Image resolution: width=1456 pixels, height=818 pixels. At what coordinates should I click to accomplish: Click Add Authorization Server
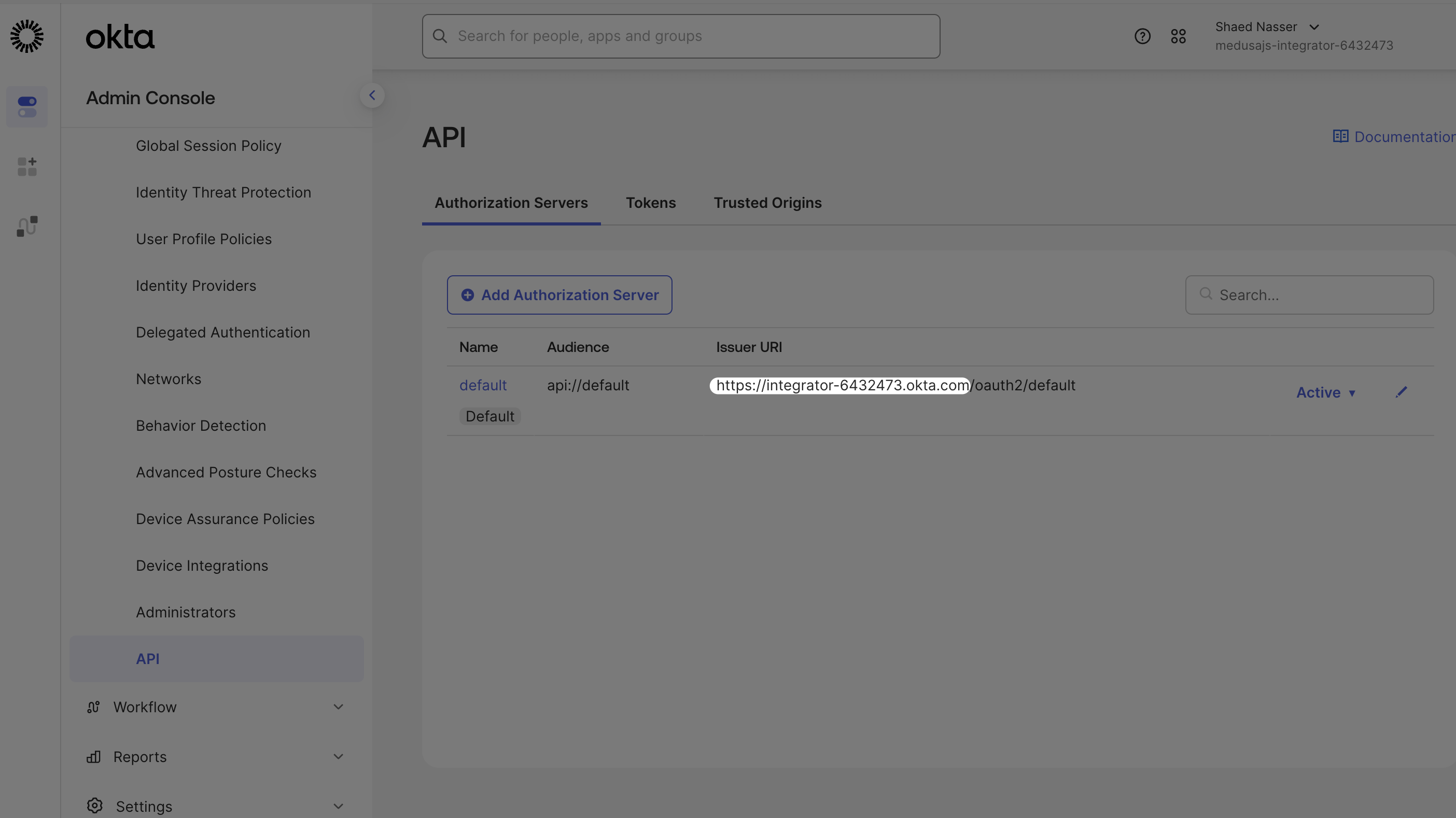tap(559, 294)
